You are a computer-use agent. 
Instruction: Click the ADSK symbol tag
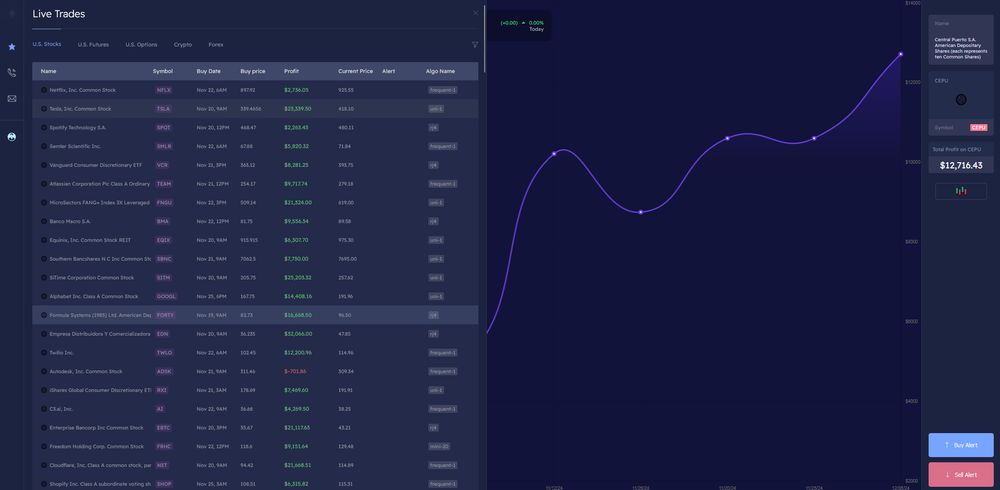click(163, 371)
